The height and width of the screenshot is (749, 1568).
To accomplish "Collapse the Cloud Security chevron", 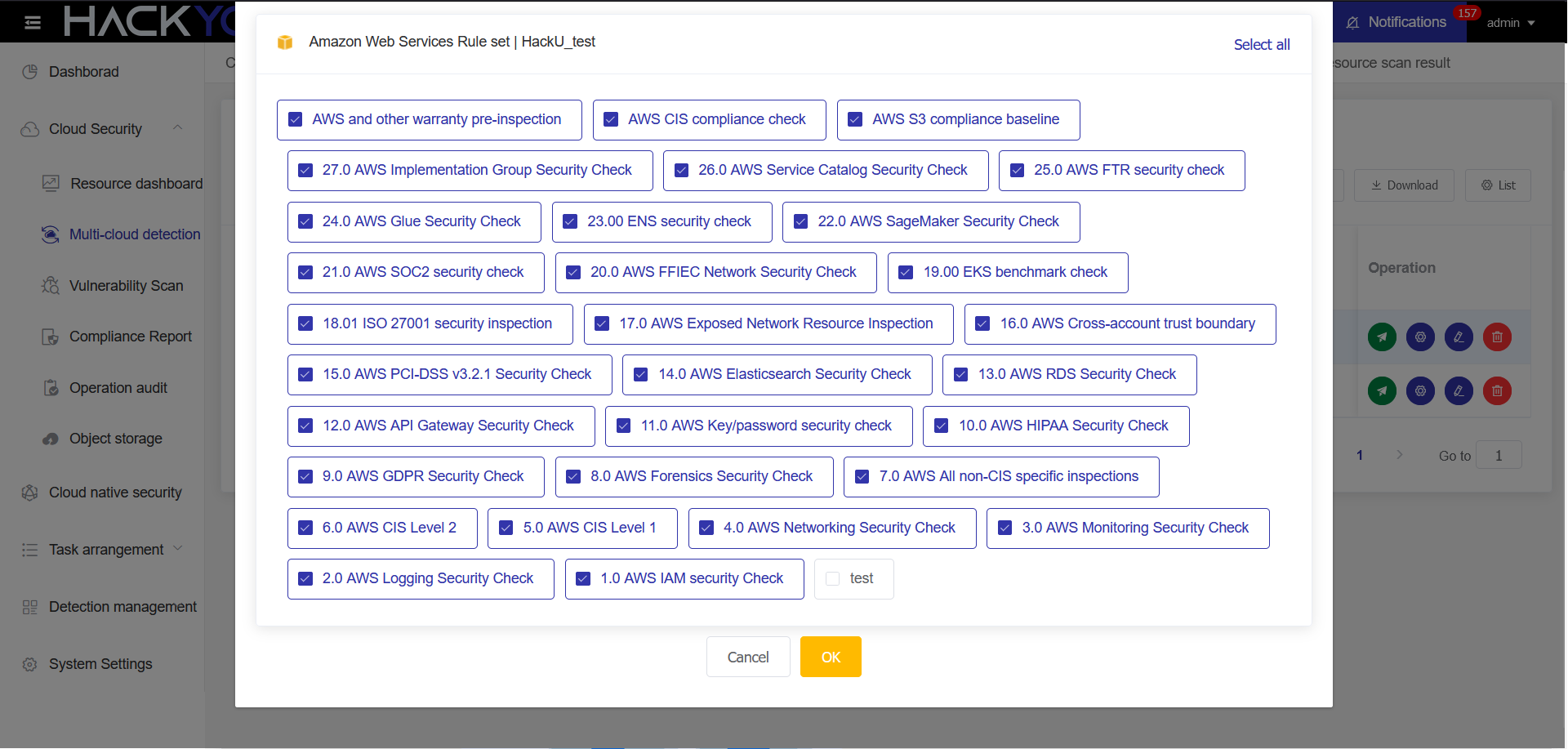I will 177,127.
